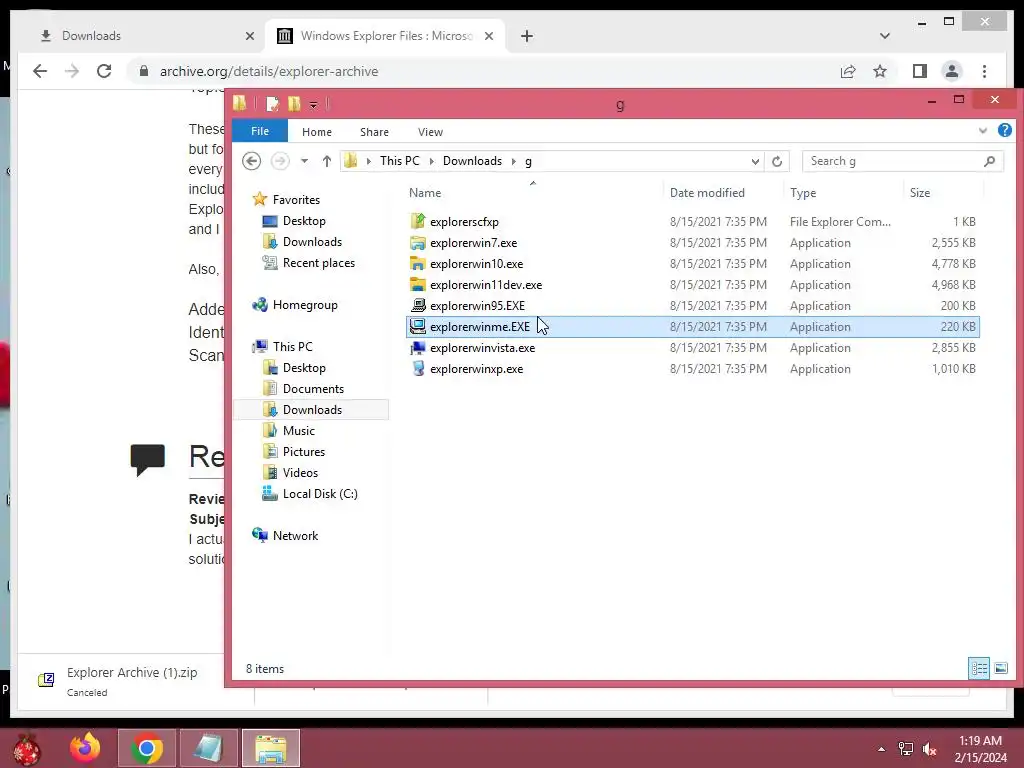The height and width of the screenshot is (768, 1024).
Task: Switch to Large icons view layout
Action: coord(1000,668)
